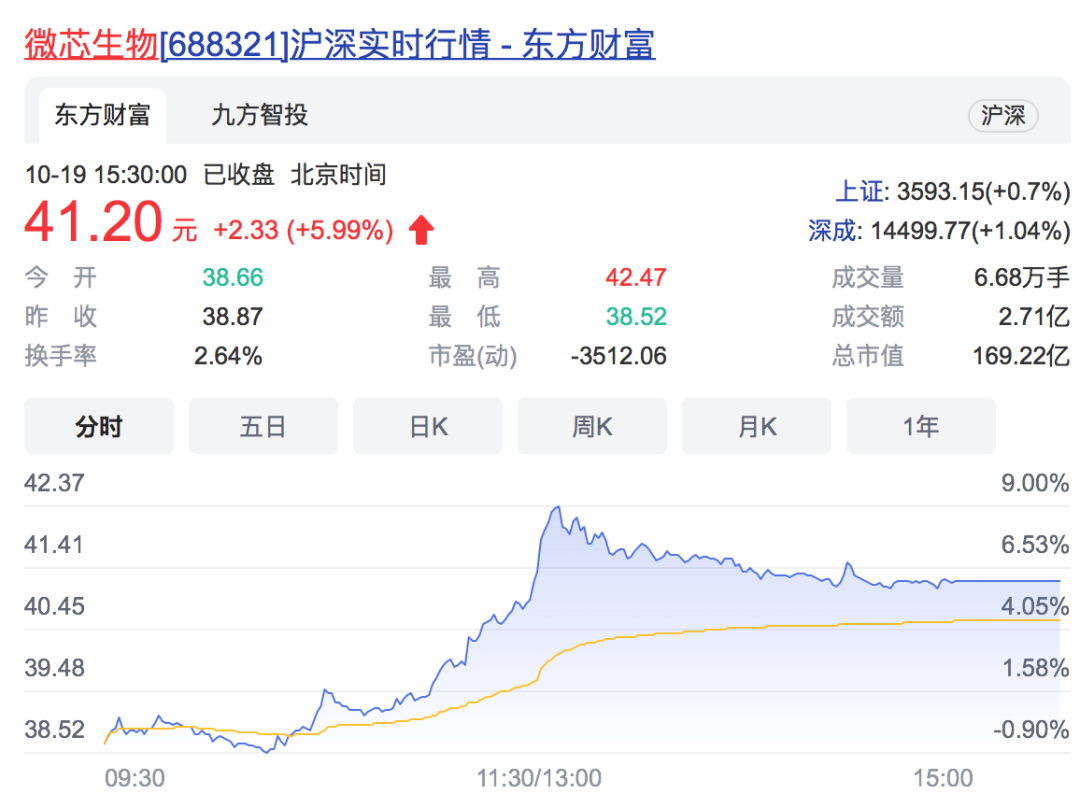Image resolution: width=1080 pixels, height=794 pixels.
Task: Click the 6.53% axis label
Action: 1035,545
